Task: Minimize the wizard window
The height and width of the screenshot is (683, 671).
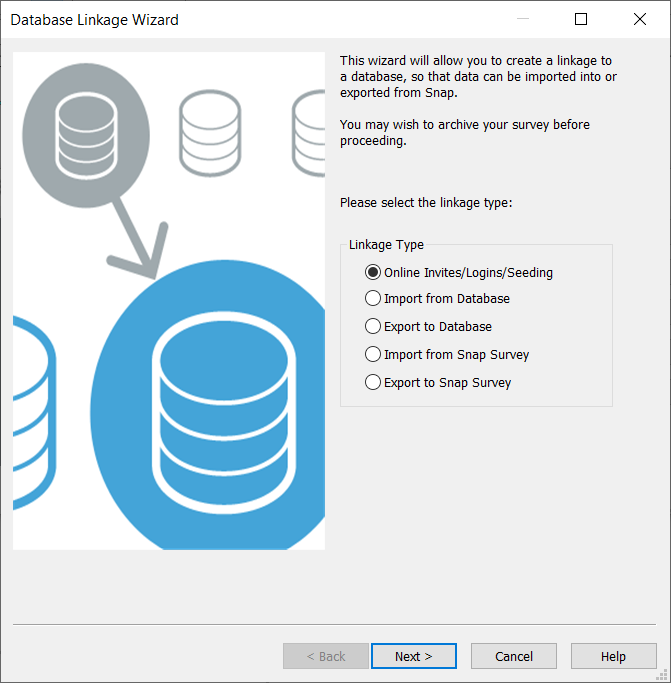Action: (523, 19)
